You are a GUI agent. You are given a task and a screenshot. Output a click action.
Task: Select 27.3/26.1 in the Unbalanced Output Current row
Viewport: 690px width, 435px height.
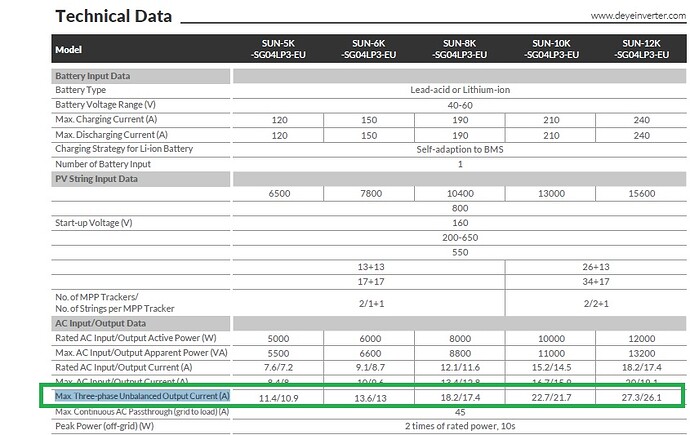(641, 398)
